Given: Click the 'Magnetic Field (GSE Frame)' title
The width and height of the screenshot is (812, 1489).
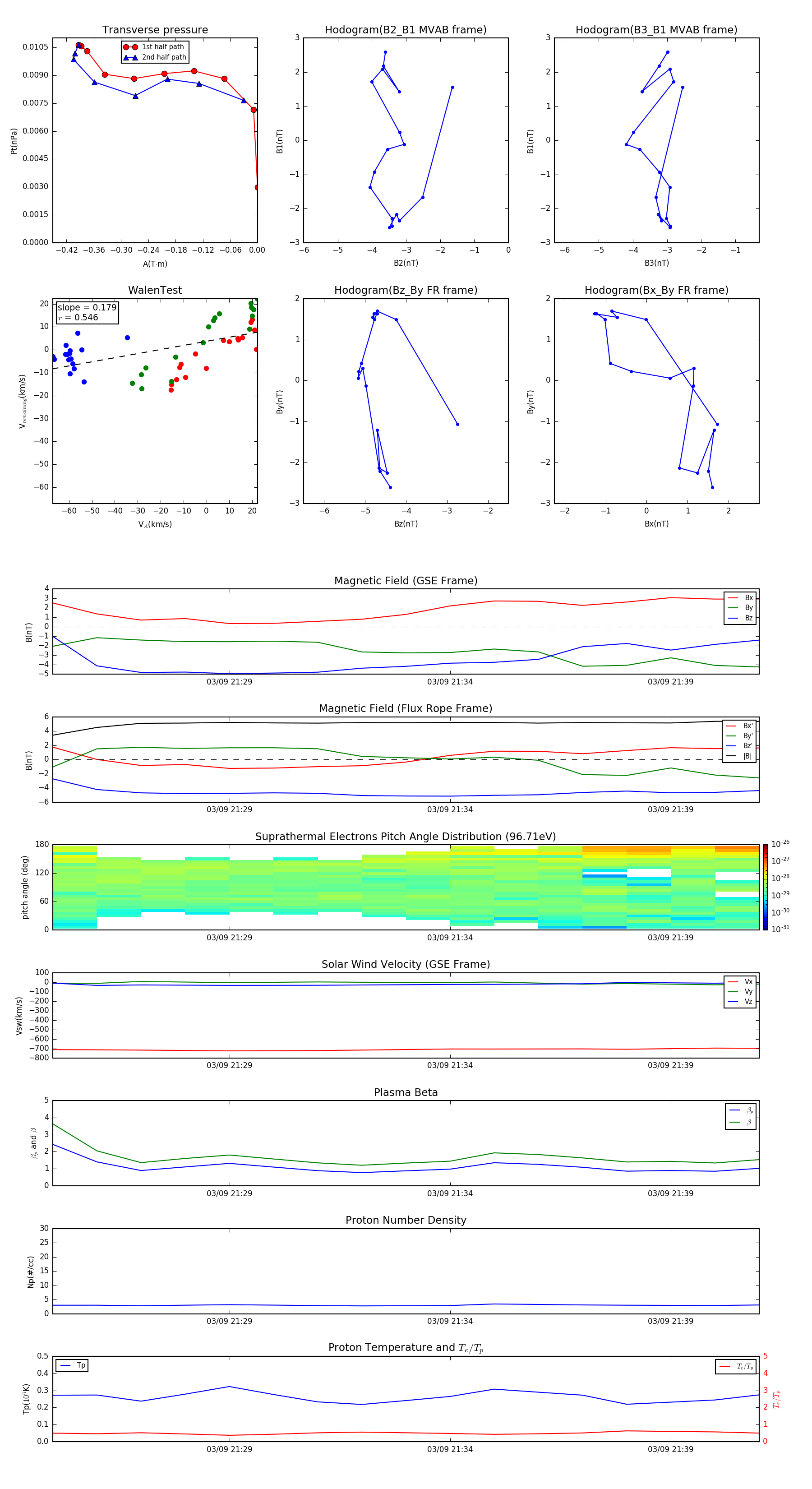Looking at the screenshot, I should (x=406, y=581).
